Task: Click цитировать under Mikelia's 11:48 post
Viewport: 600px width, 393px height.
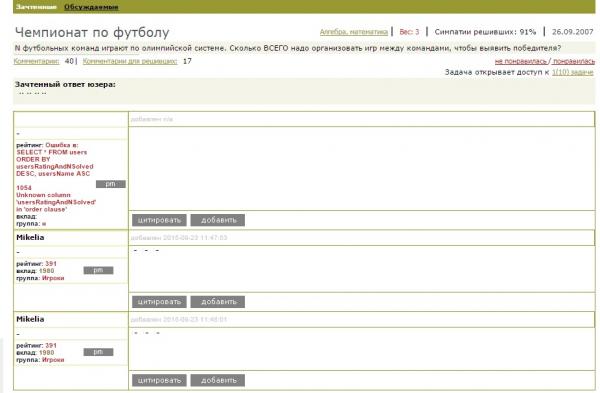Action: [x=159, y=380]
